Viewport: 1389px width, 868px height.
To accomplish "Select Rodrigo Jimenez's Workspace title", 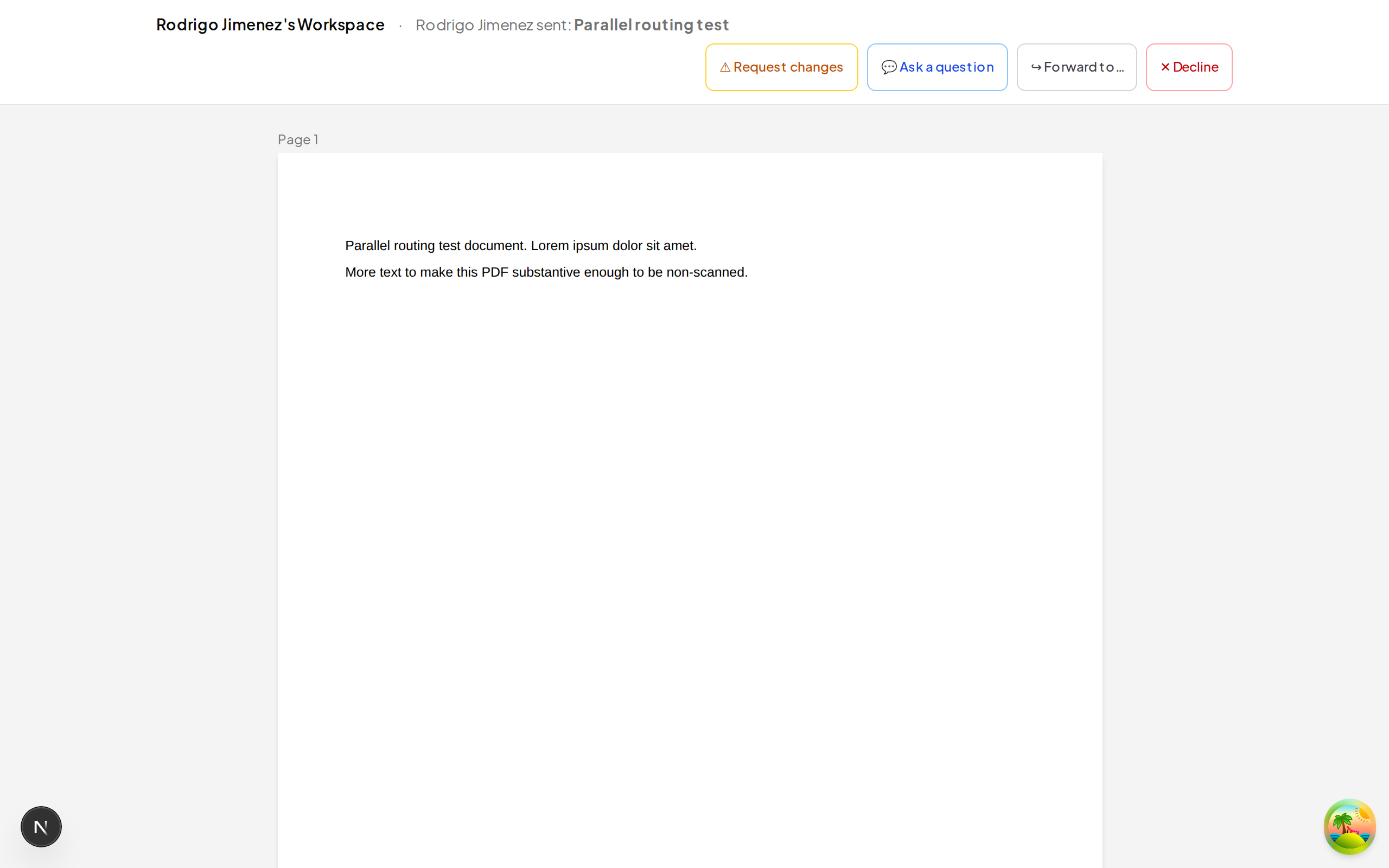I will [270, 25].
